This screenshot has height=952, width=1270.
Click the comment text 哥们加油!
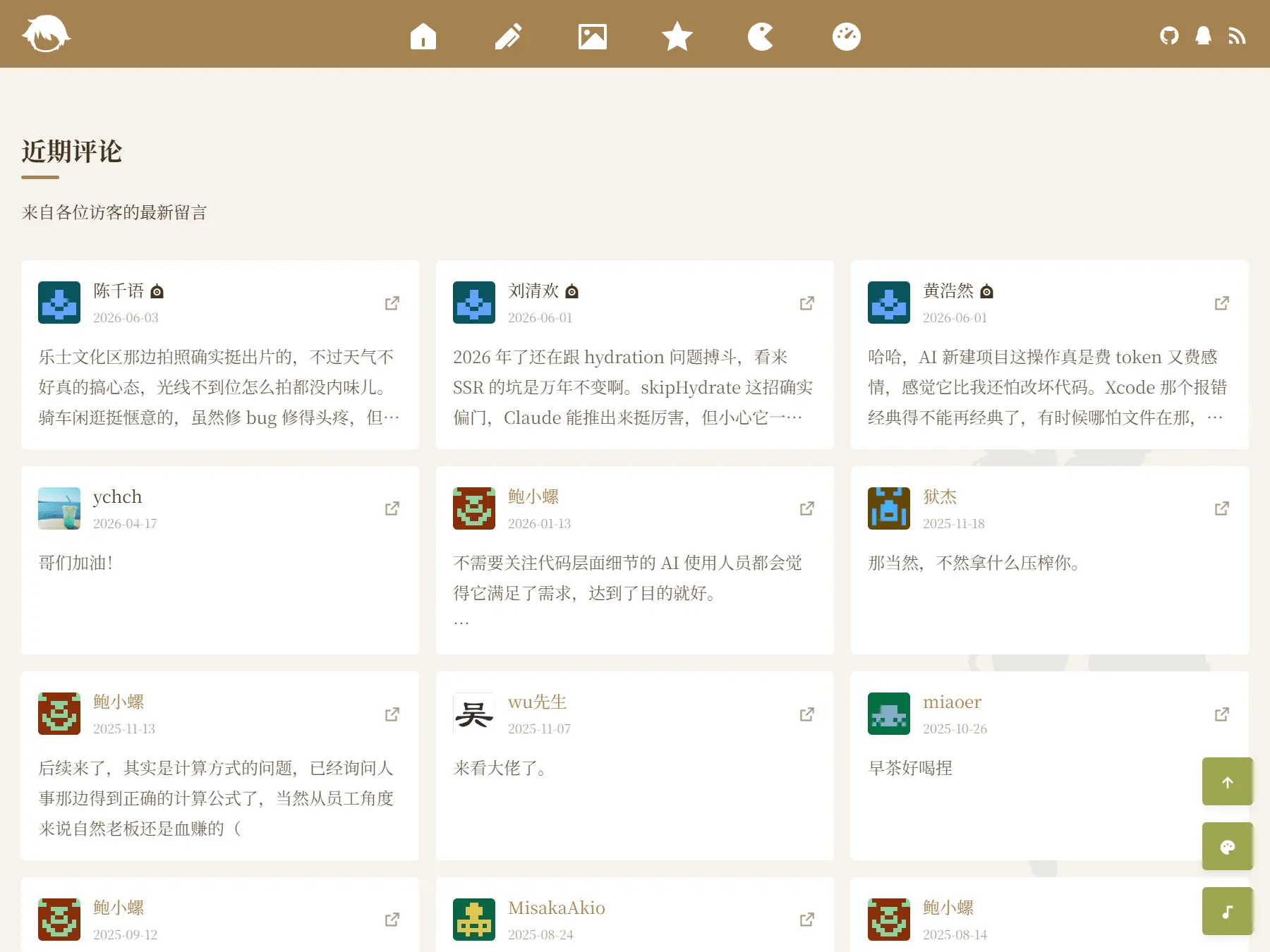point(75,563)
